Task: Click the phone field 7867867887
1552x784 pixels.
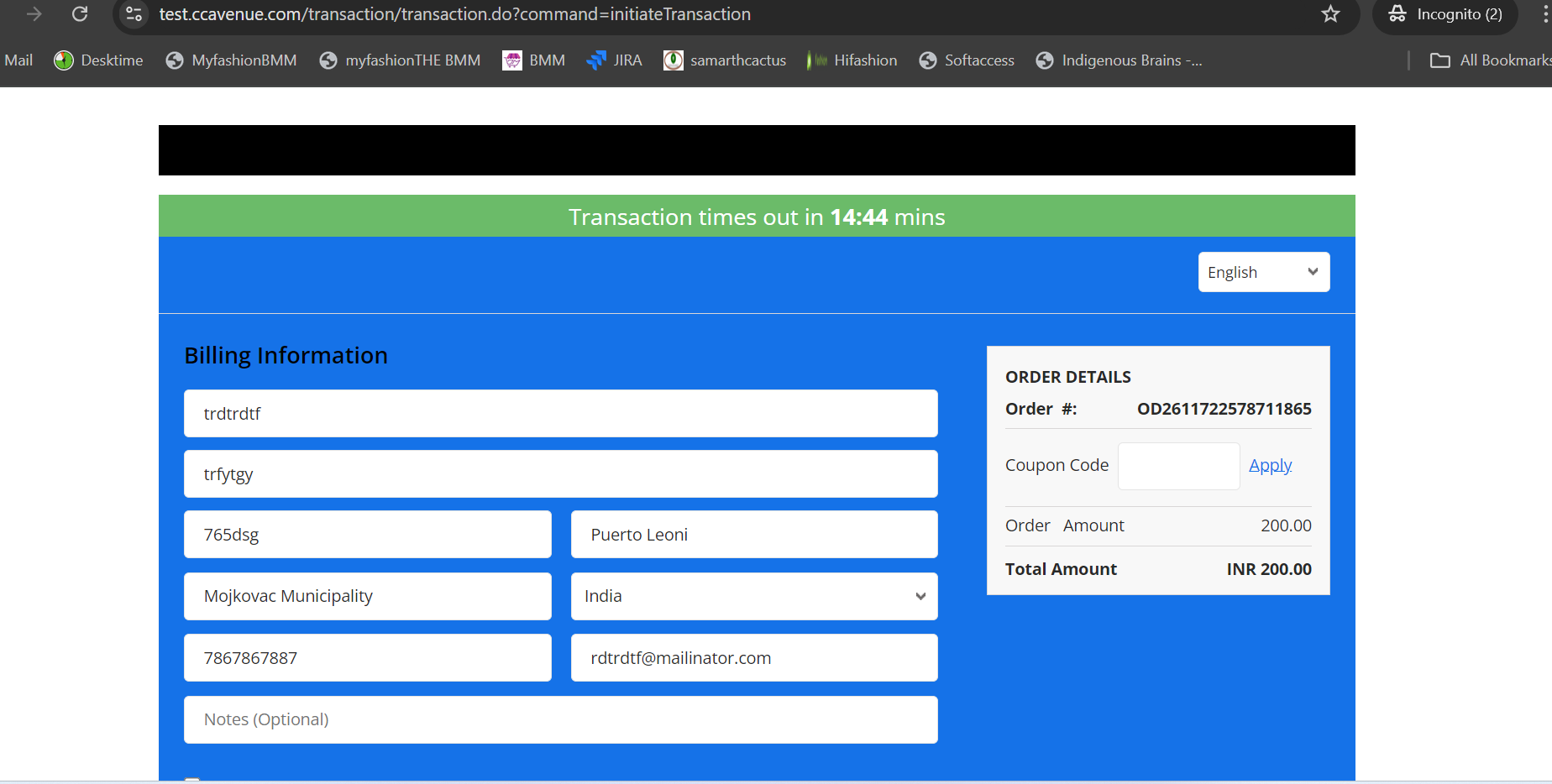Action: (368, 657)
